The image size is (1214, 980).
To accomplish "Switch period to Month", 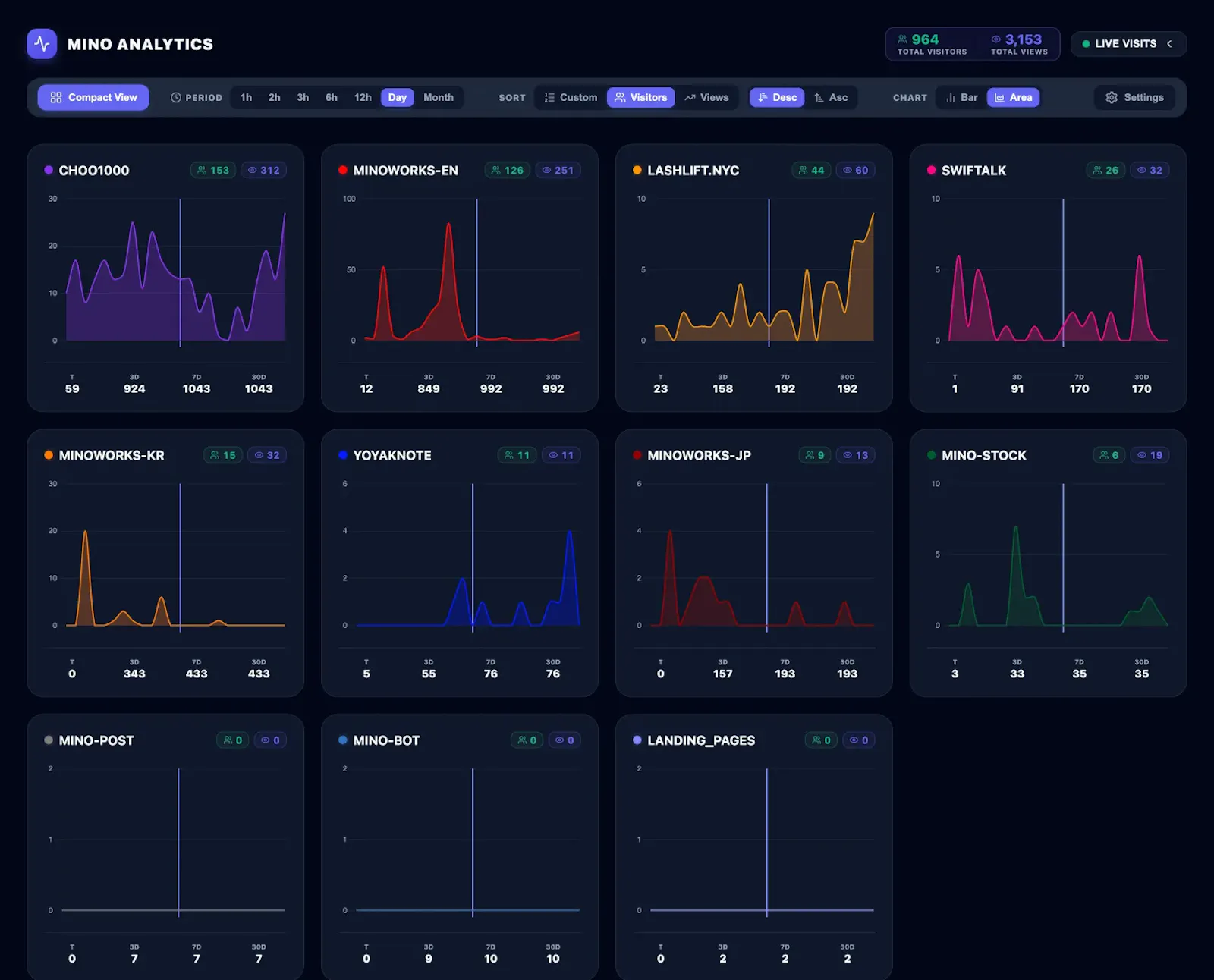I will click(439, 97).
